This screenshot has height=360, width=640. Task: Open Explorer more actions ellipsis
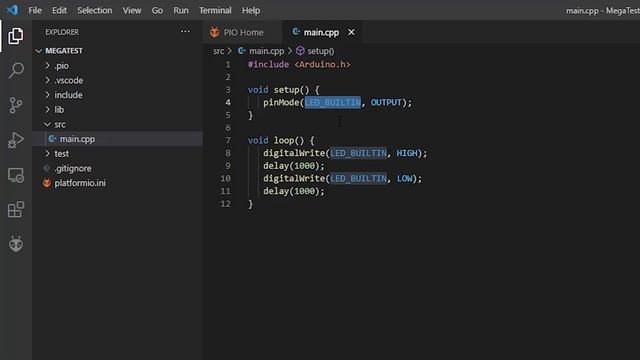[x=185, y=31]
